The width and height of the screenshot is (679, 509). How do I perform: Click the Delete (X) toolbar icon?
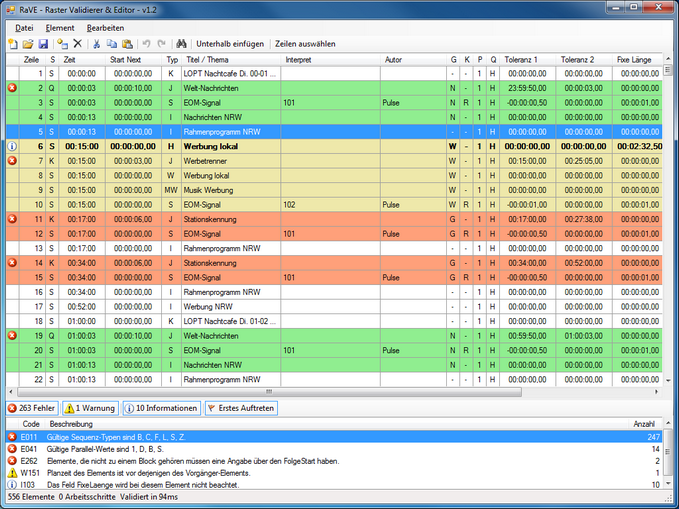point(78,44)
